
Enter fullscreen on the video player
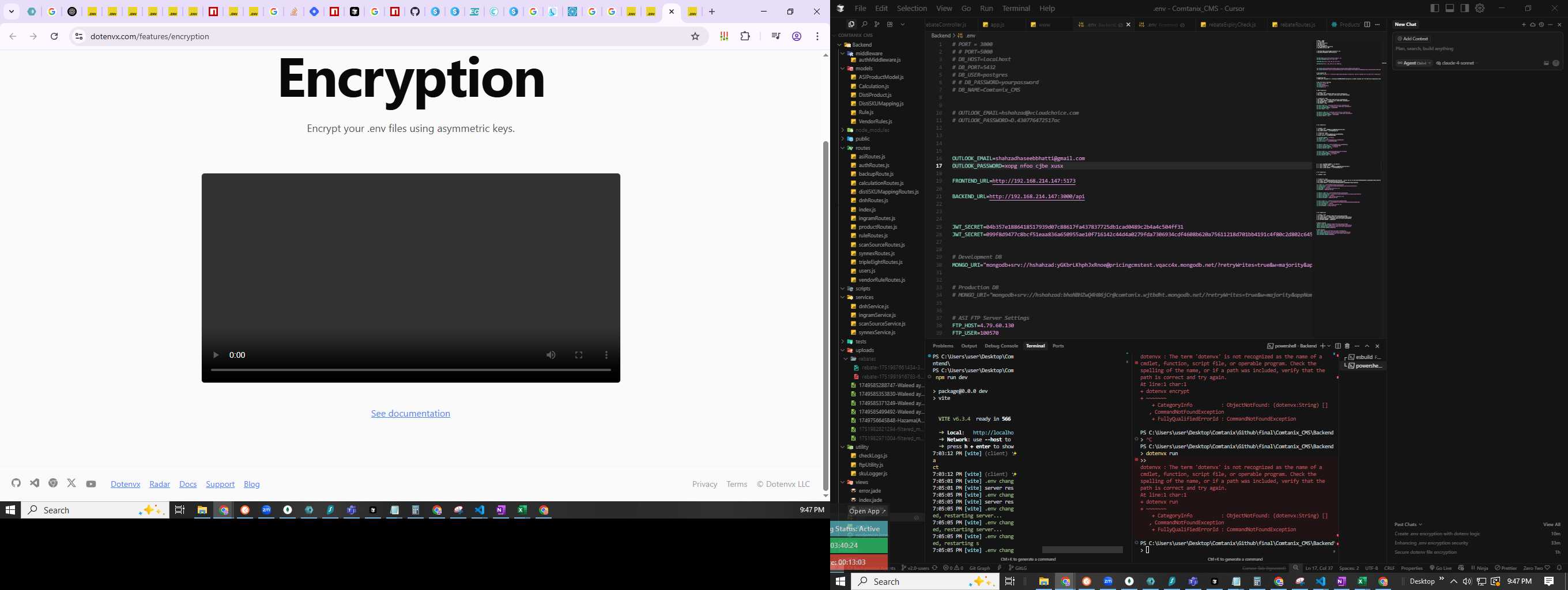point(579,355)
